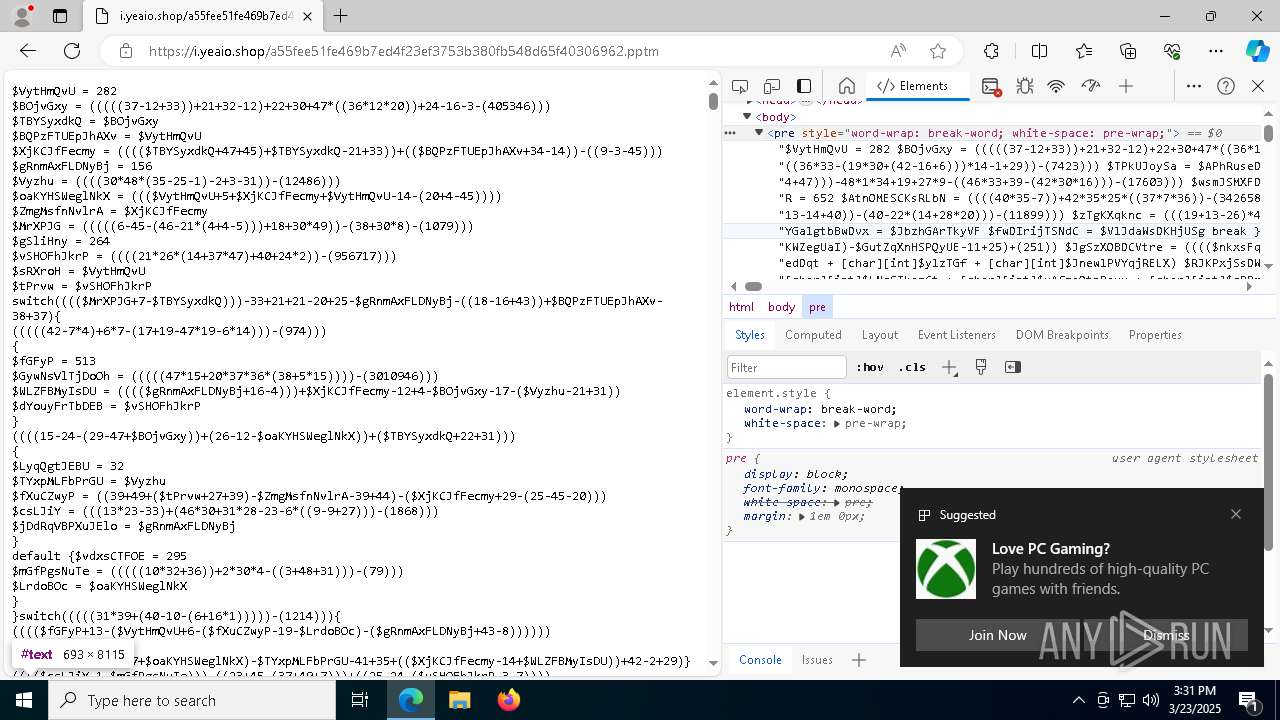1280x720 pixels.
Task: Close the Suggested notification
Action: tap(1236, 514)
